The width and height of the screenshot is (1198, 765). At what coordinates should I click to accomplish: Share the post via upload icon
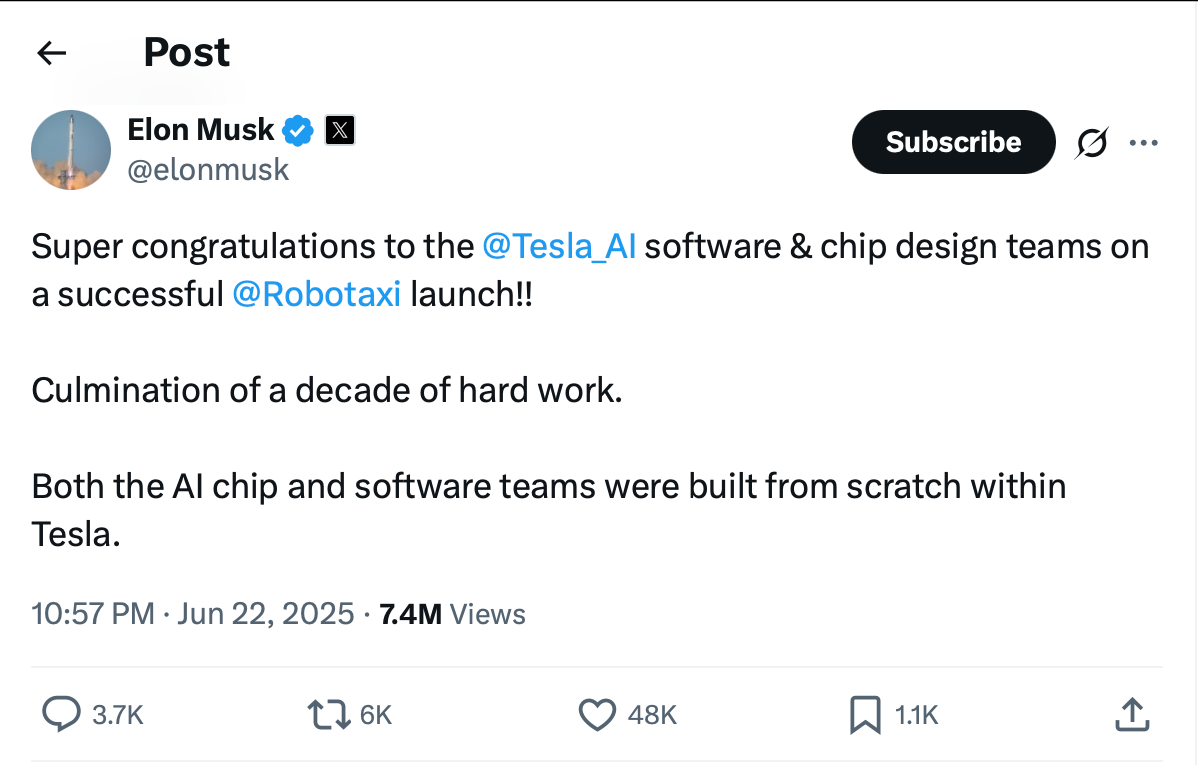(1132, 715)
